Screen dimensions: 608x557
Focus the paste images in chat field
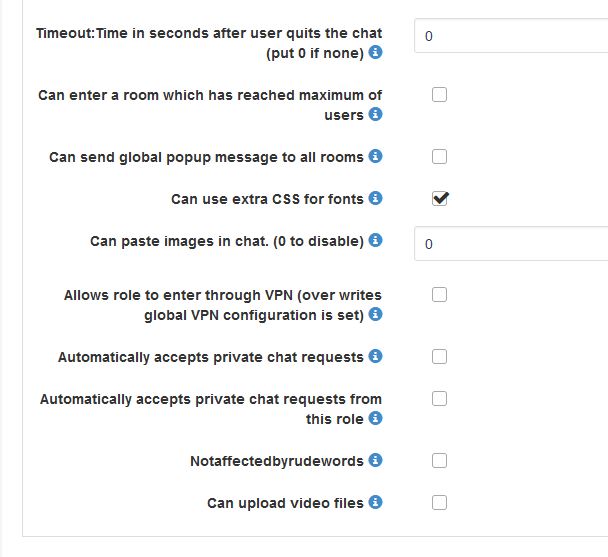(510, 244)
